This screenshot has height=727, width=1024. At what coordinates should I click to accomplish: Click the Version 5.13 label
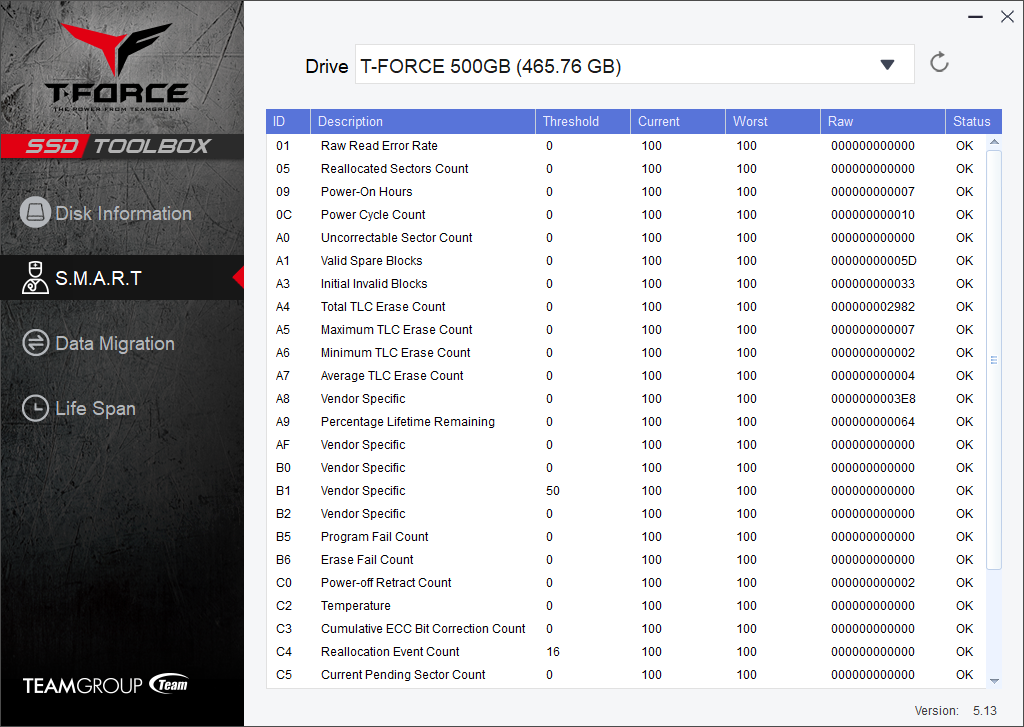[955, 711]
